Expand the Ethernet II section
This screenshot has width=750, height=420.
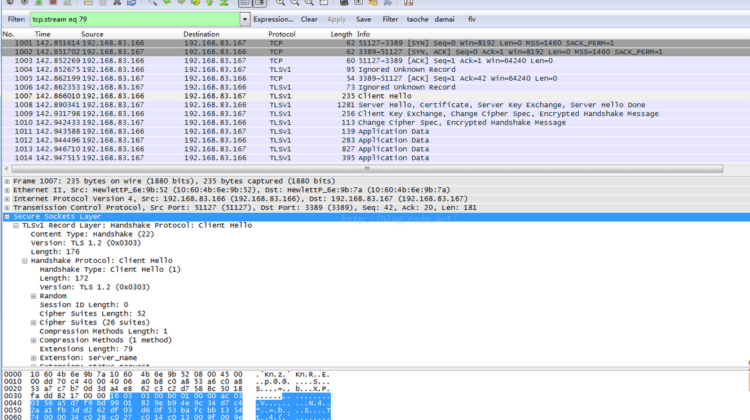point(7,190)
